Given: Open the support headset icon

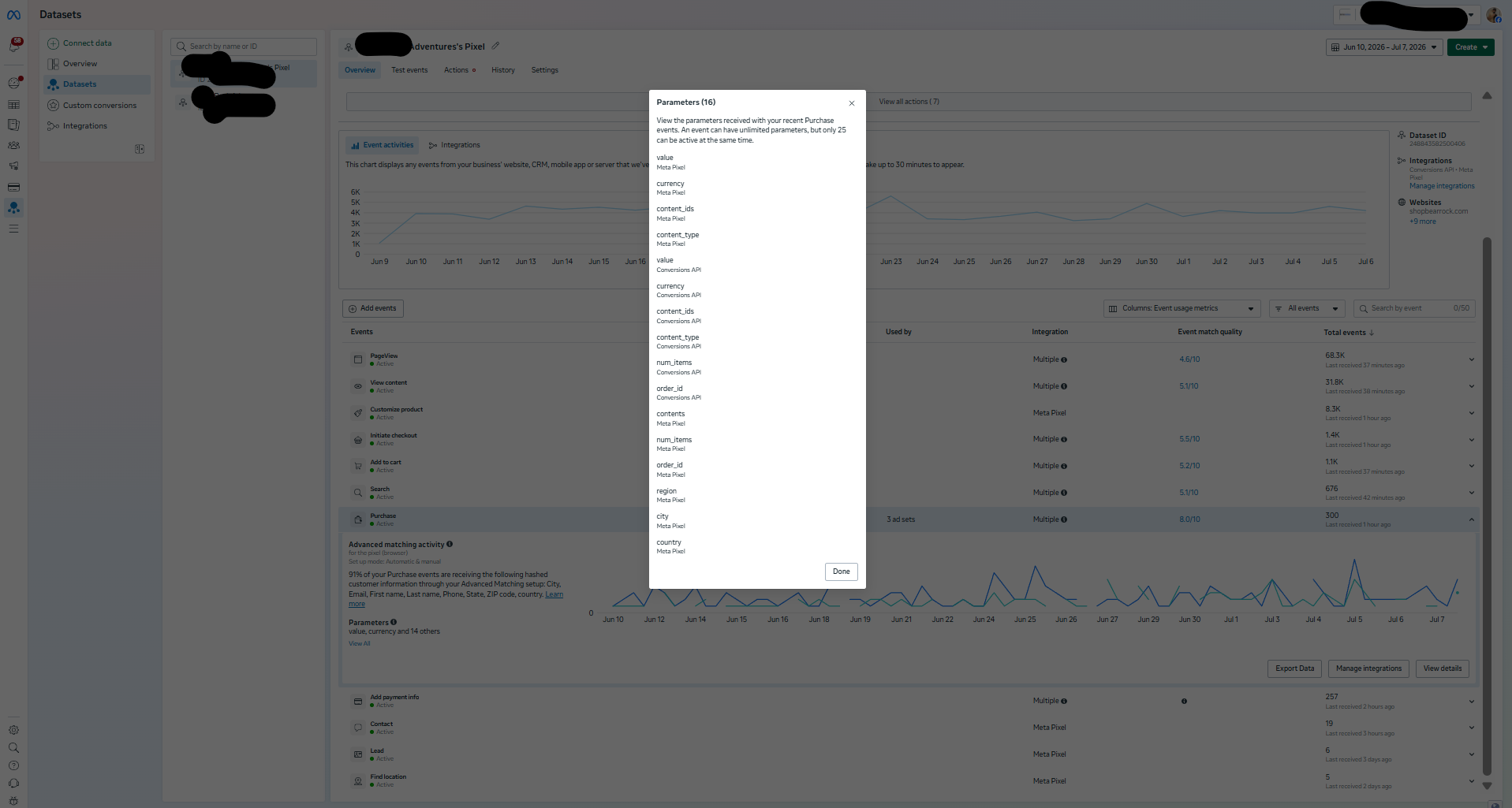Looking at the screenshot, I should pos(14,784).
